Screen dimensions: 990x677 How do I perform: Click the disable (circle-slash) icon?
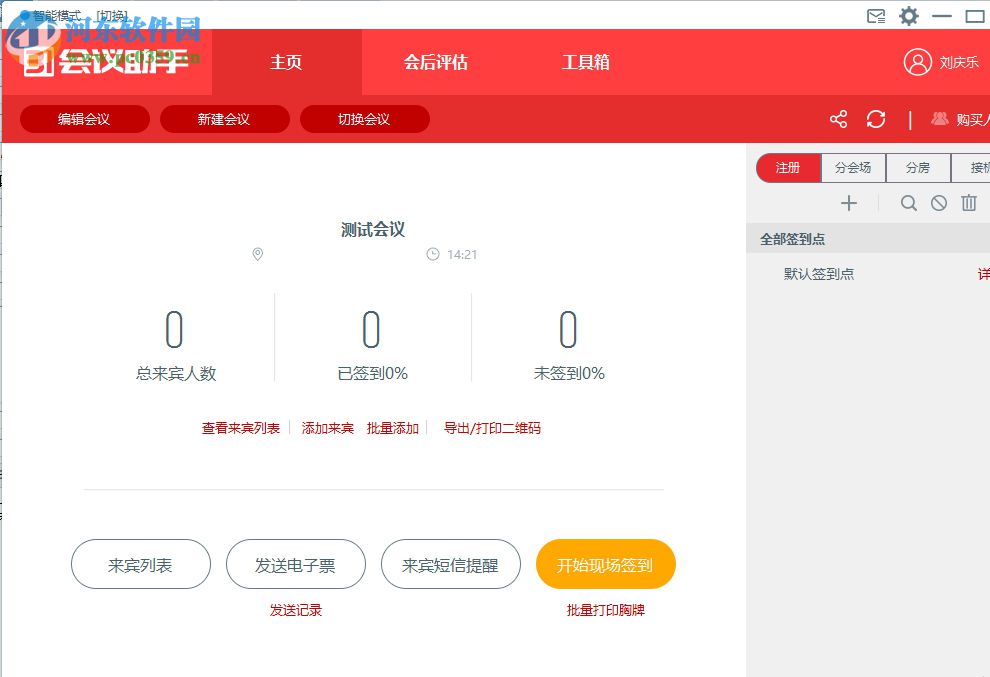coord(939,203)
